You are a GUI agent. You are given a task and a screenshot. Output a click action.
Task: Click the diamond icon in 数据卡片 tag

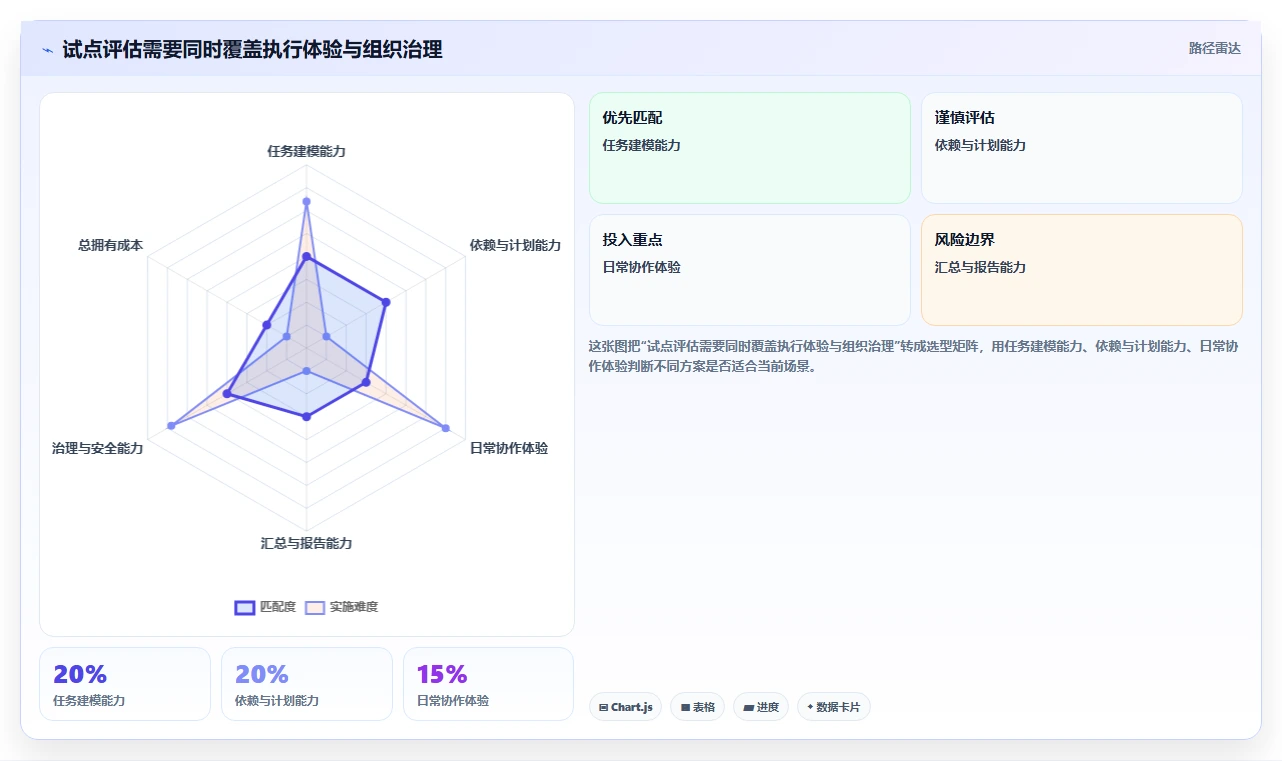pyautogui.click(x=810, y=707)
